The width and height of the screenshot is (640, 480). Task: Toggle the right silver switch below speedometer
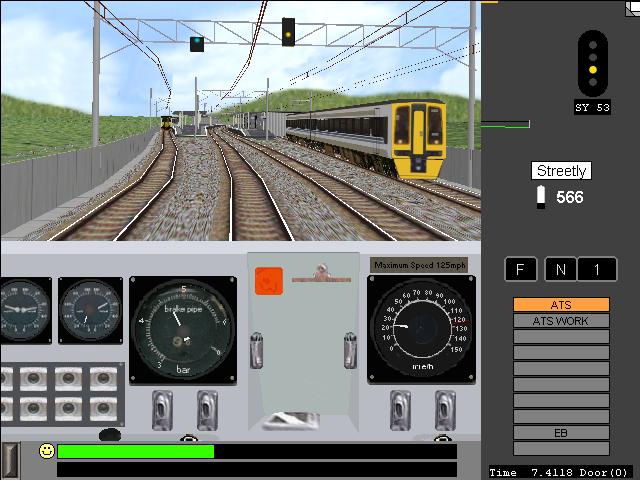(x=443, y=408)
